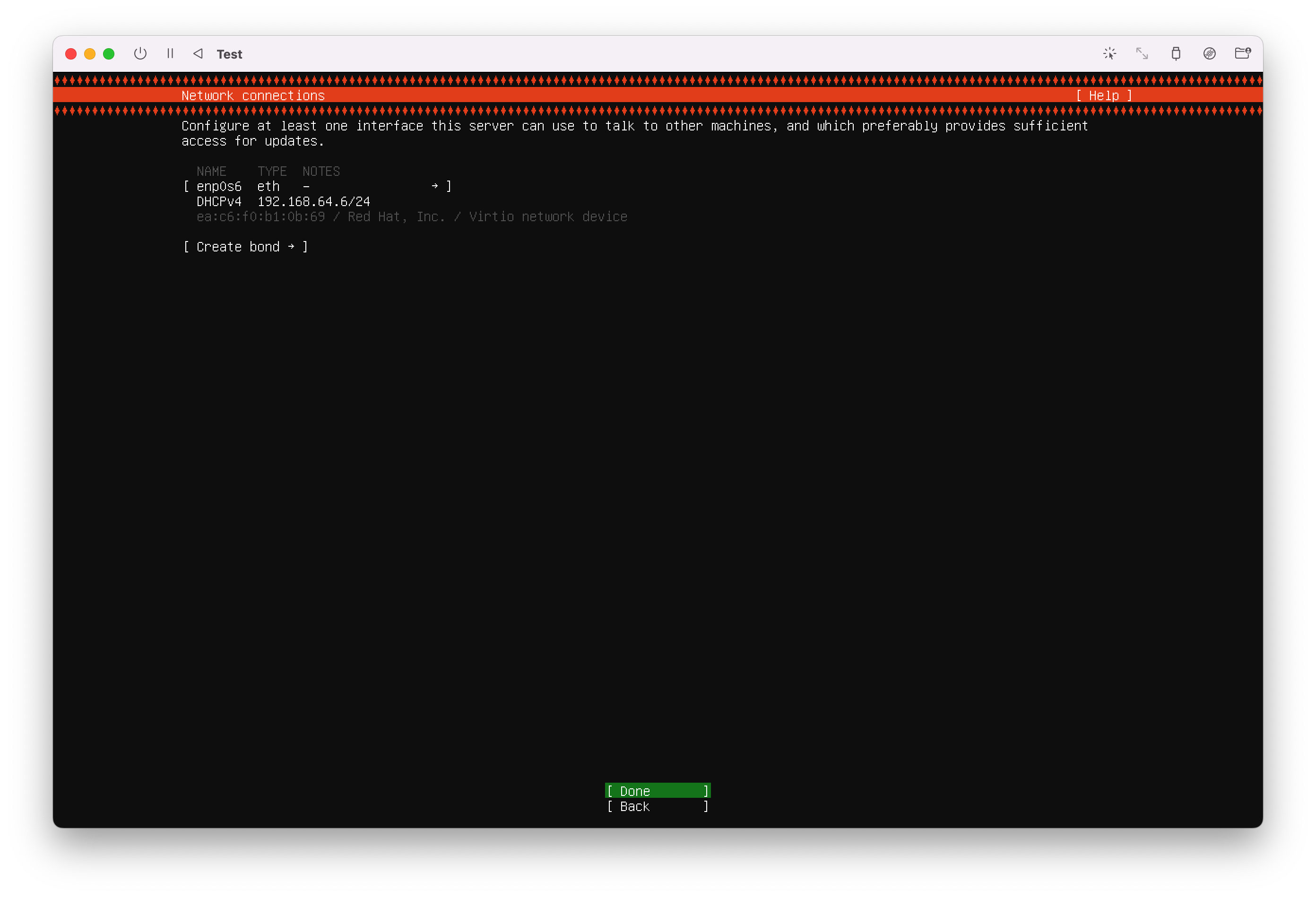Image resolution: width=1316 pixels, height=898 pixels.
Task: Click the green fullscreen window button
Action: (x=109, y=54)
